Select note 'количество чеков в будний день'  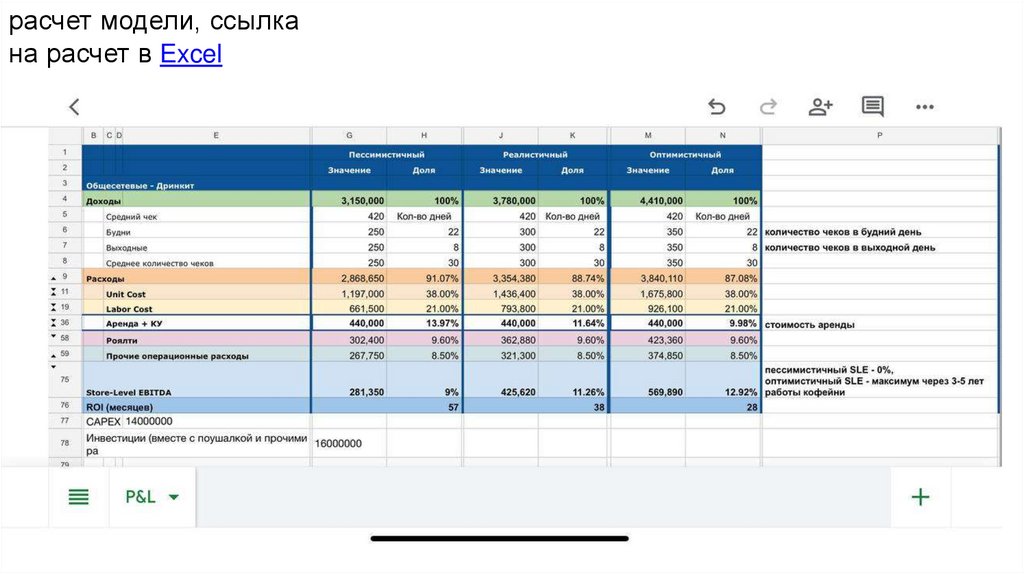click(x=880, y=231)
